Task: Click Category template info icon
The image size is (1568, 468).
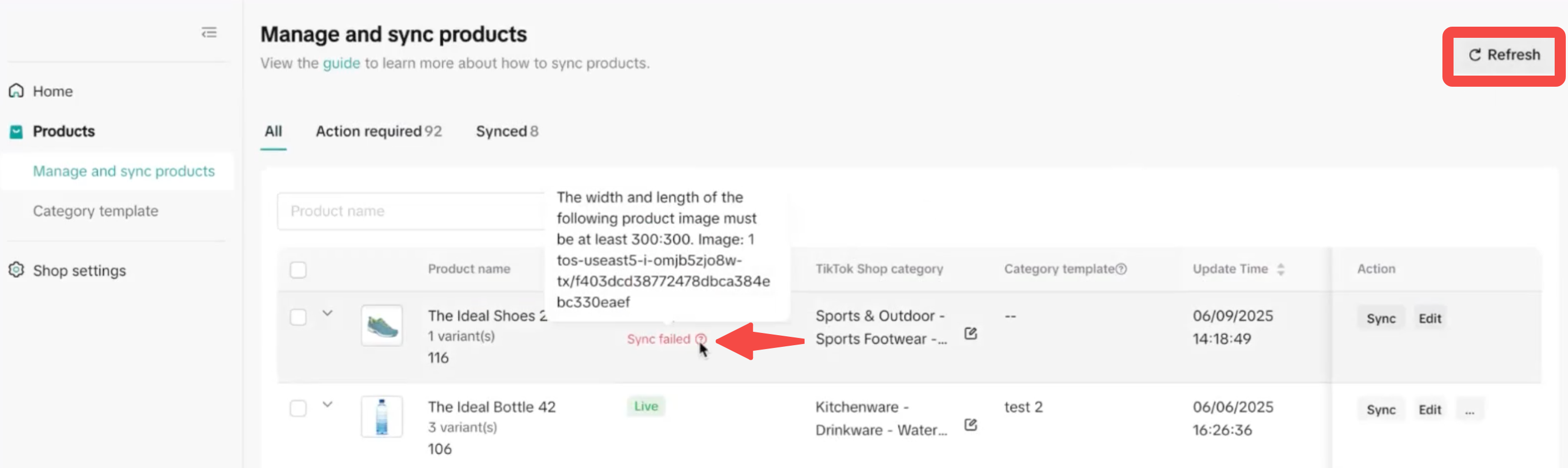Action: click(1121, 269)
